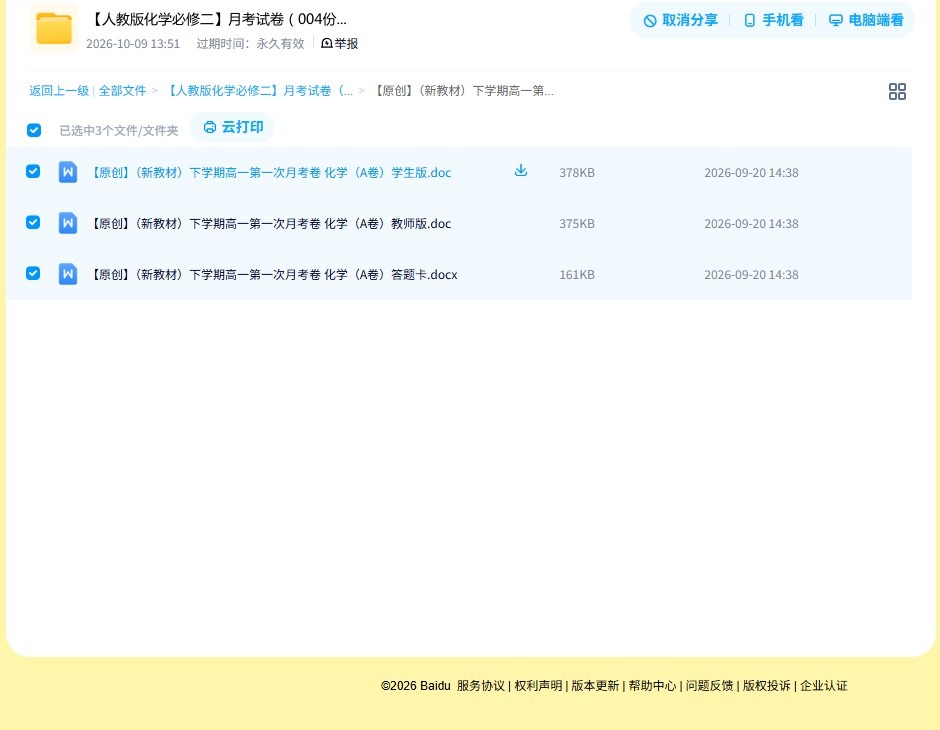The width and height of the screenshot is (940, 730).
Task: Click the 过期时间: 永久有效 expiry text
Action: (251, 44)
